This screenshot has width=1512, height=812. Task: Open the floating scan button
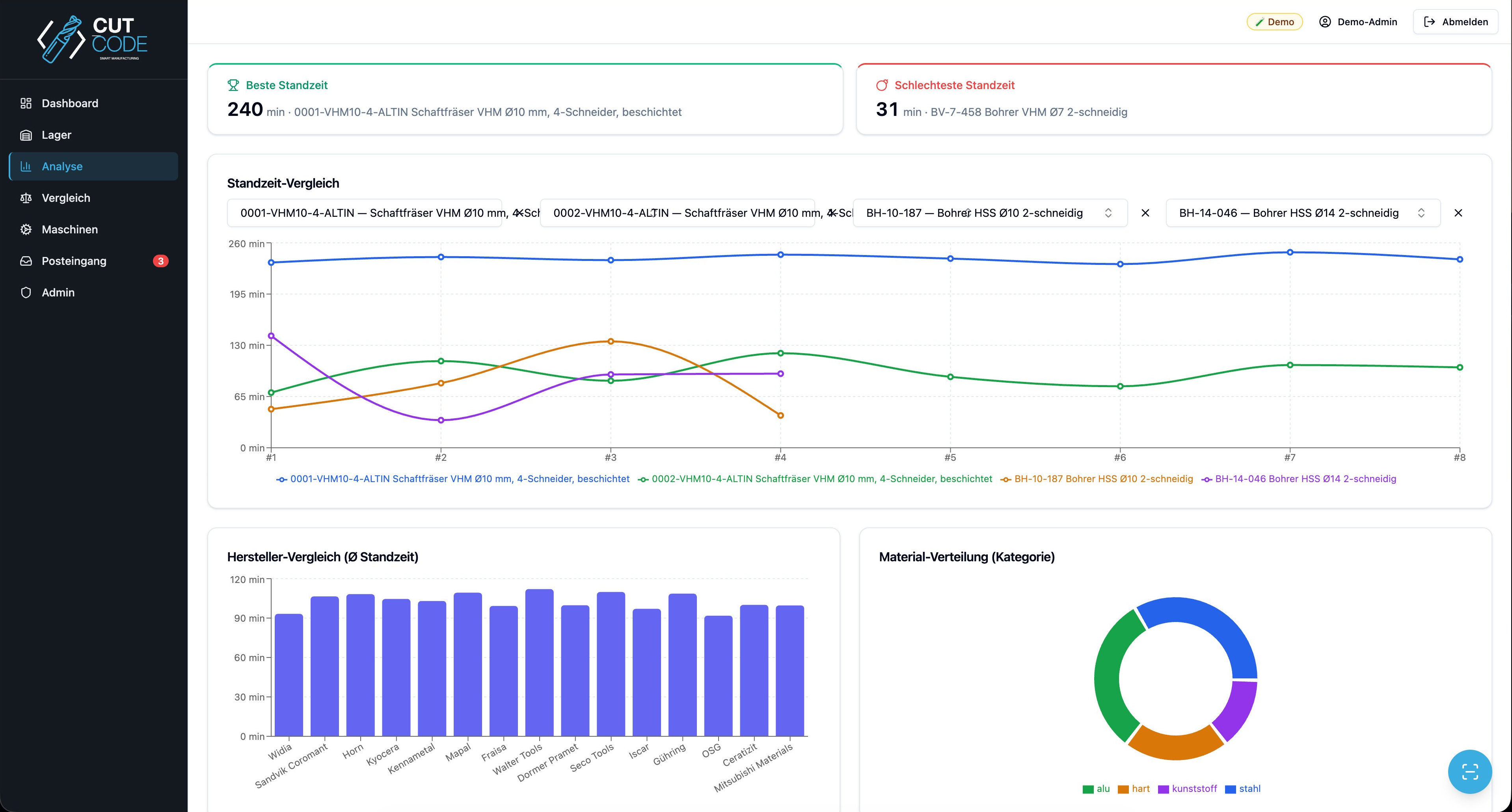1470,771
